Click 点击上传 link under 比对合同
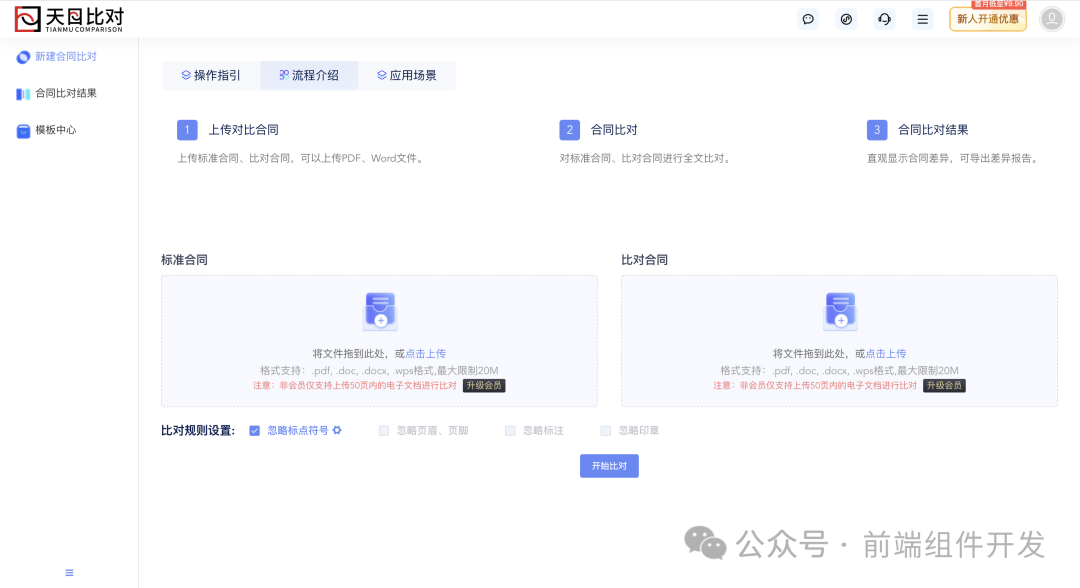The height and width of the screenshot is (588, 1080). (886, 353)
